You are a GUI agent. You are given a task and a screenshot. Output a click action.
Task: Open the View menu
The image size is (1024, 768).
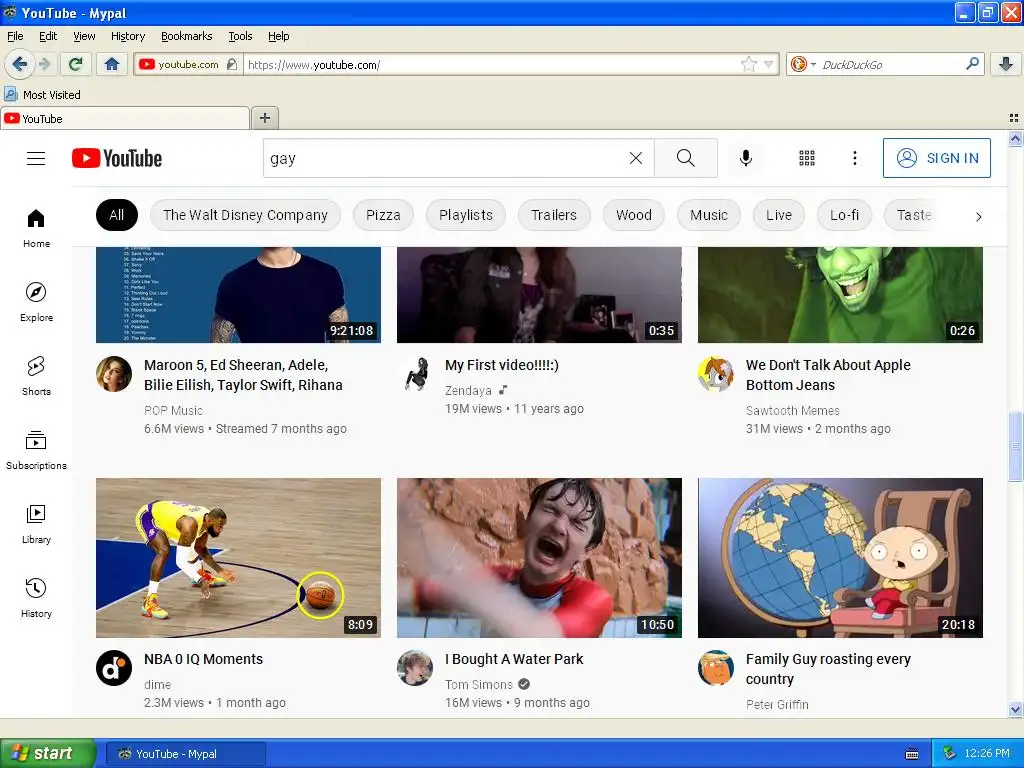click(84, 36)
